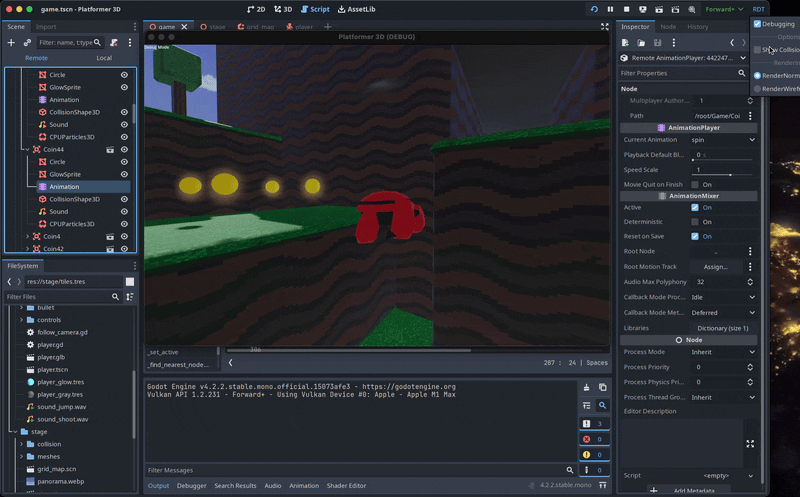800x497 pixels.
Task: Click the Instantiate Child Scene link icon
Action: coord(27,43)
